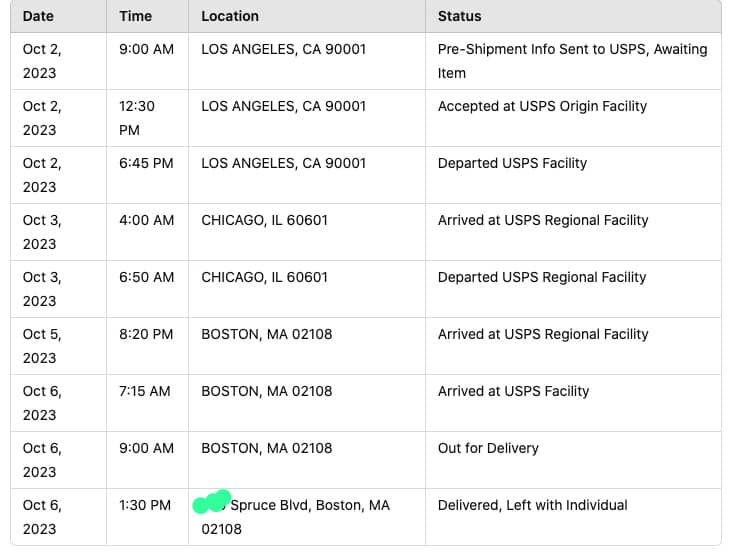Click the Oct 5, 2023 date cell
Viewport: 733px width, 552px height.
tap(42, 346)
